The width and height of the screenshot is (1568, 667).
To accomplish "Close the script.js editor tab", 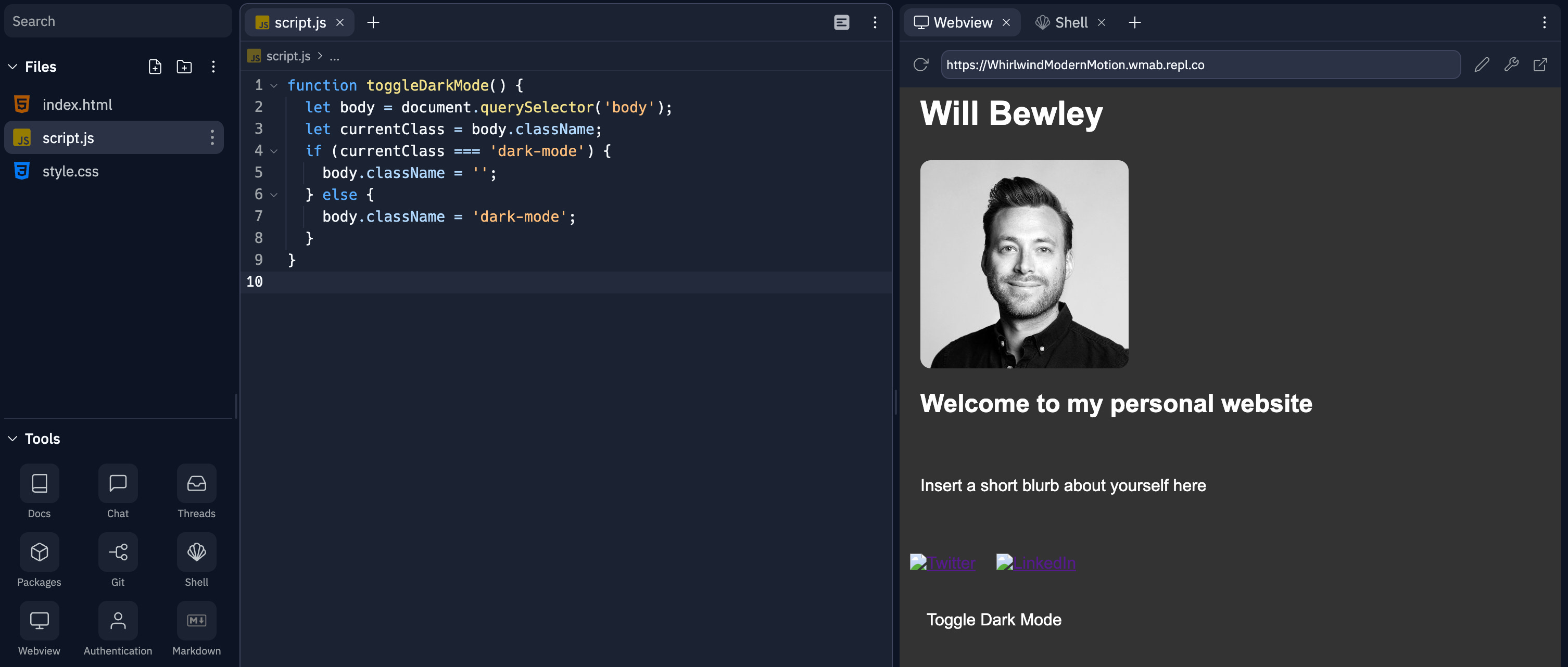I will click(340, 22).
